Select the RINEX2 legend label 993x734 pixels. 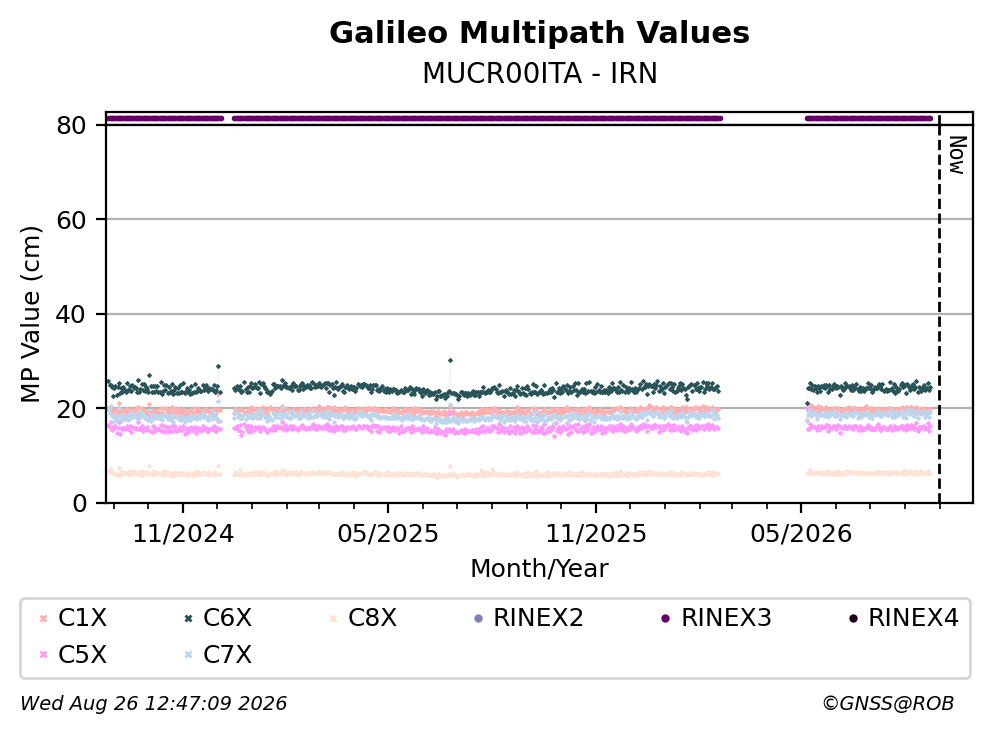[538, 618]
